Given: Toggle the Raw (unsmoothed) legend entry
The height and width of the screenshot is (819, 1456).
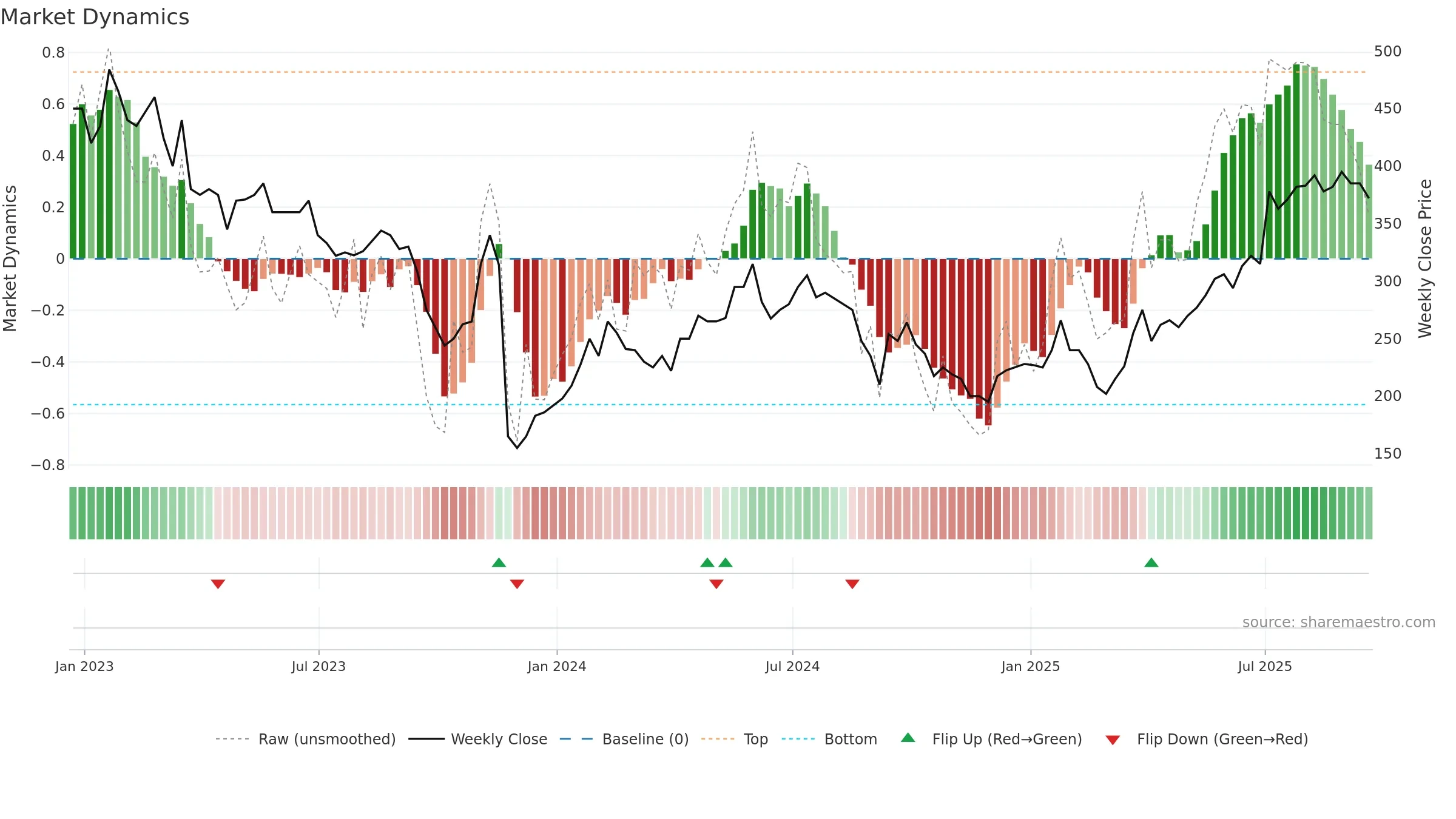Looking at the screenshot, I should click(305, 739).
